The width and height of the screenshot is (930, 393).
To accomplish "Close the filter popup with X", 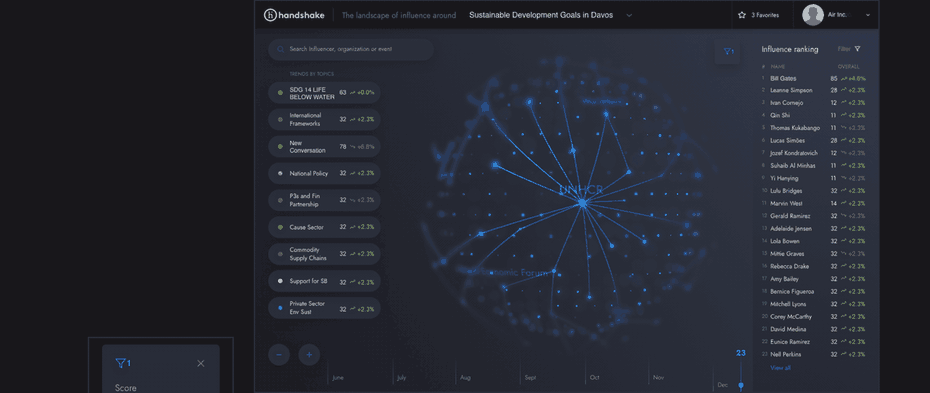I will 200,363.
